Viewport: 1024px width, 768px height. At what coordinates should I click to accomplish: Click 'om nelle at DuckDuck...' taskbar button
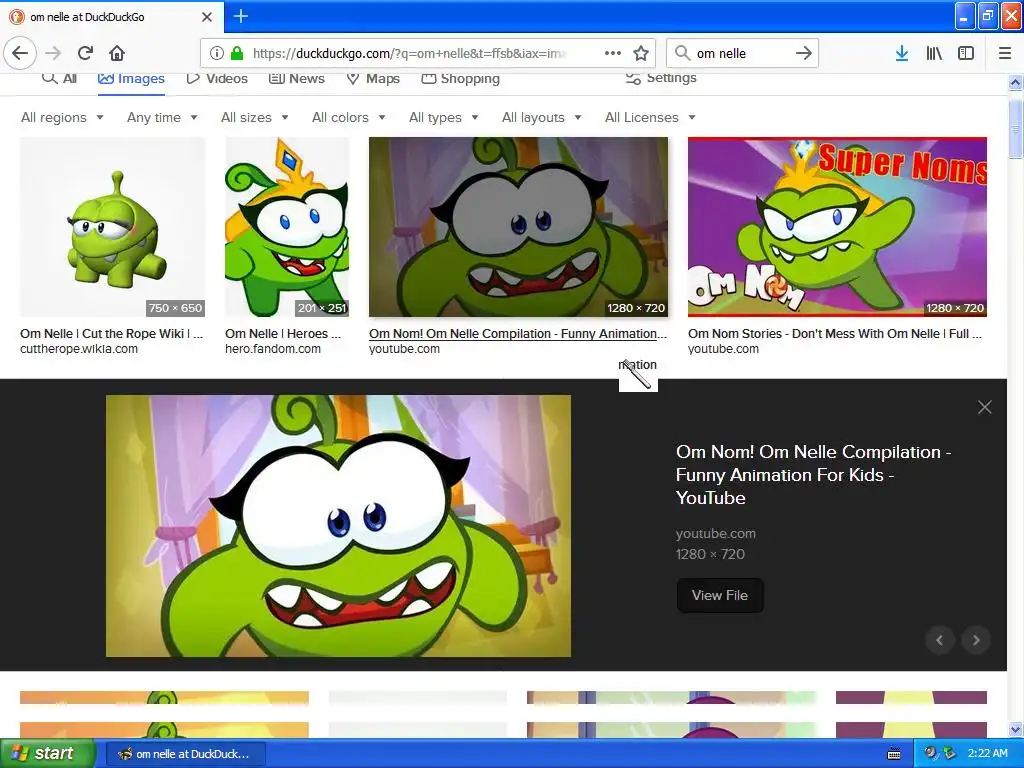point(185,754)
